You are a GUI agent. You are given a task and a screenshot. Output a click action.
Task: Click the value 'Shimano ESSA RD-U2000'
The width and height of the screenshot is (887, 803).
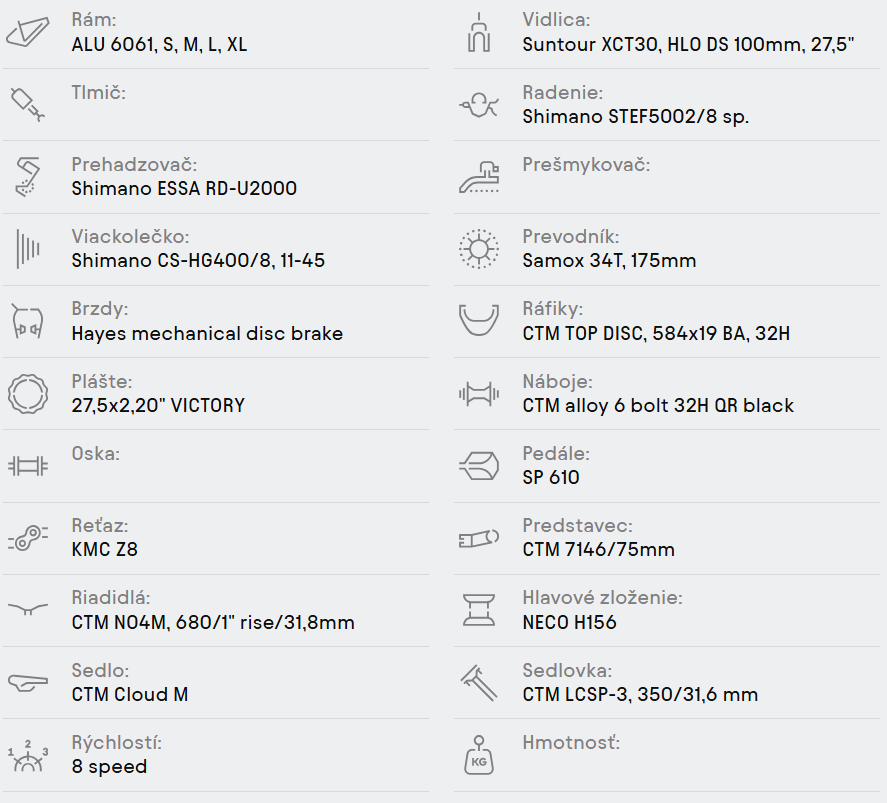pyautogui.click(x=184, y=188)
